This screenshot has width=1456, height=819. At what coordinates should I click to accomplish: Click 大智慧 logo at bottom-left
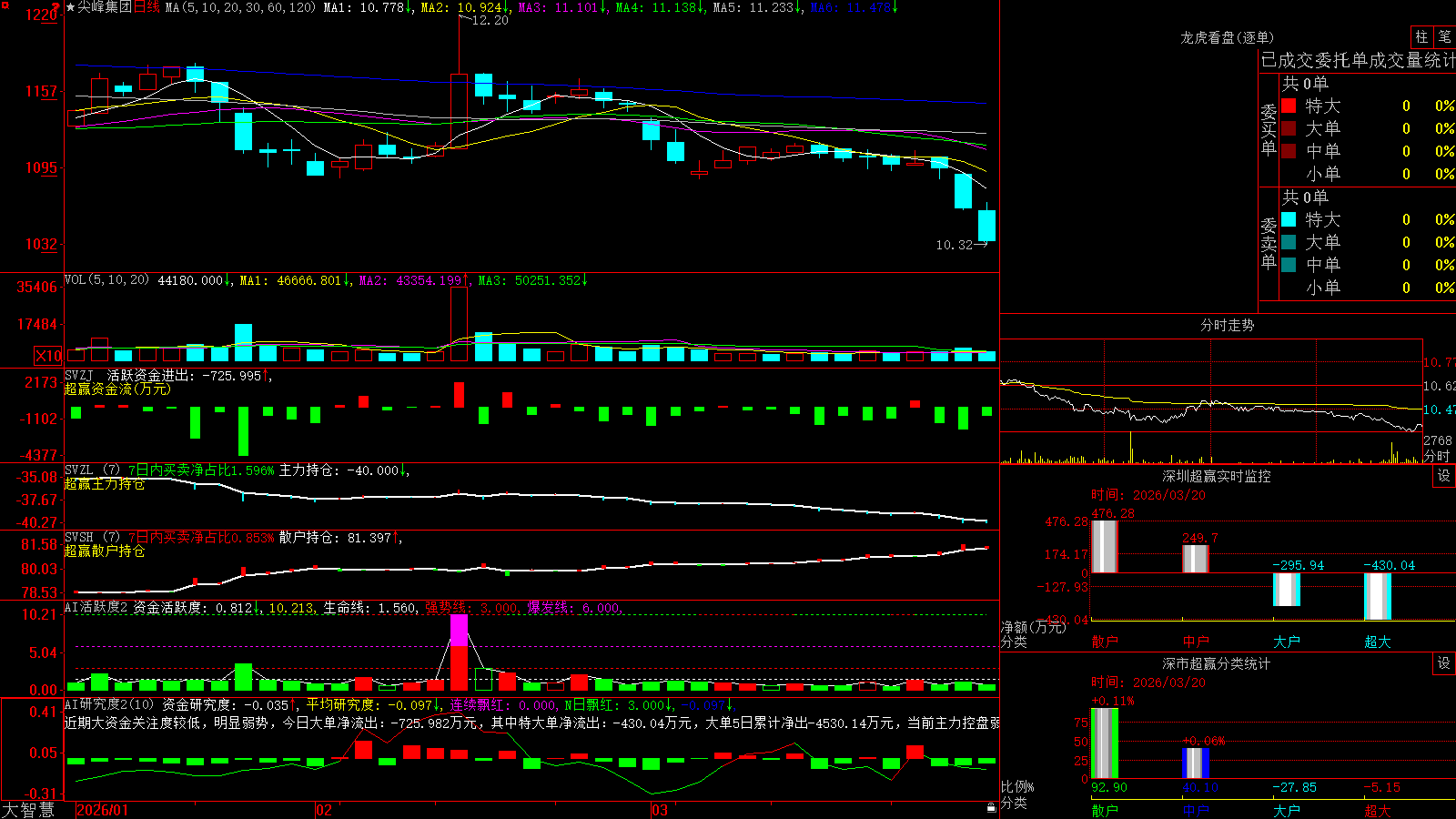(x=28, y=810)
